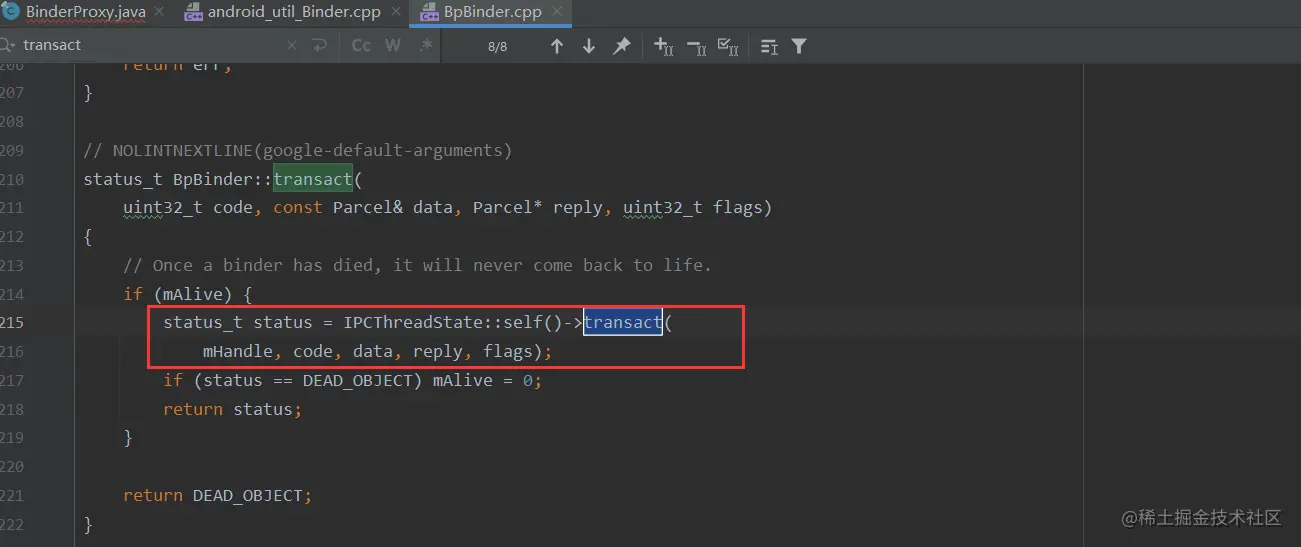Viewport: 1301px width, 547px height.
Task: Click 'DEAD_OBJECT' on line 221
Action: click(247, 496)
